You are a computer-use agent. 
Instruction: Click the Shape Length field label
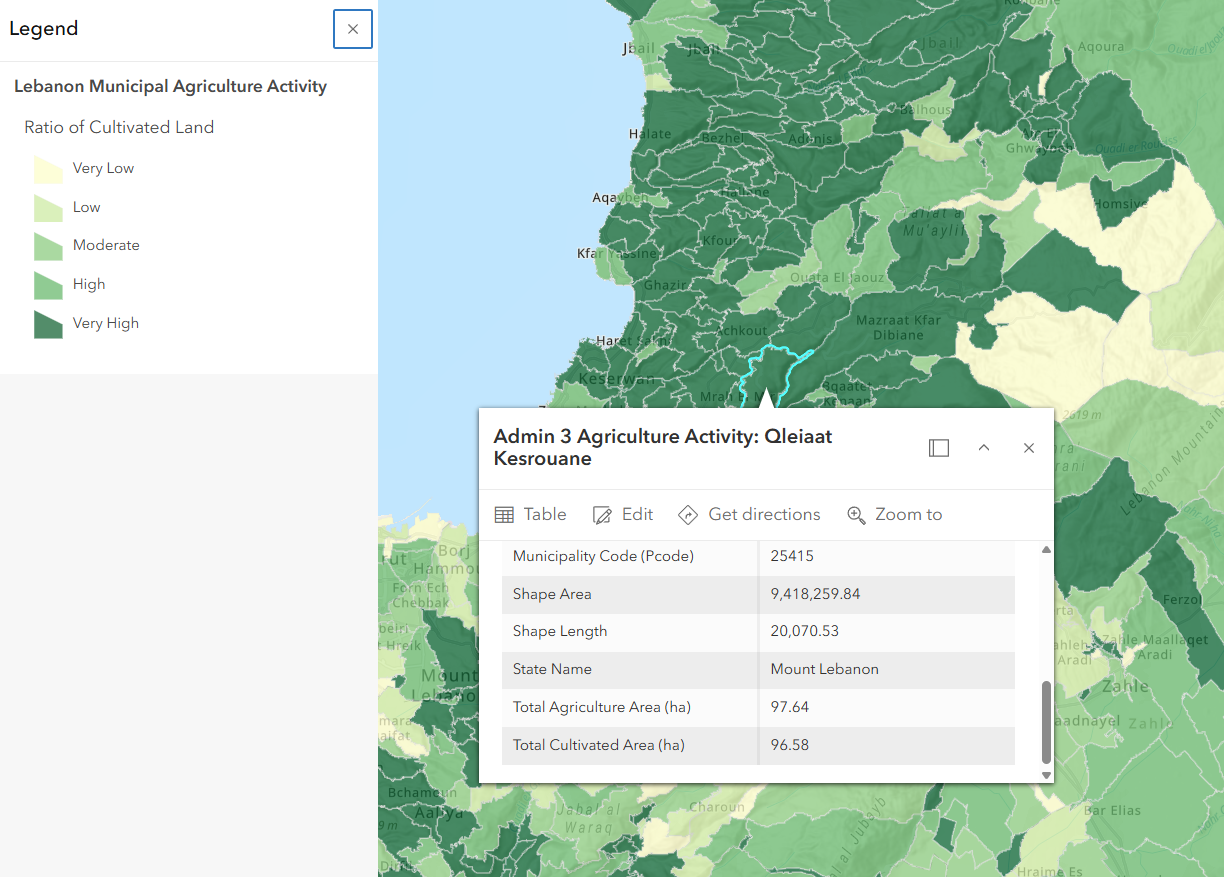tap(560, 631)
